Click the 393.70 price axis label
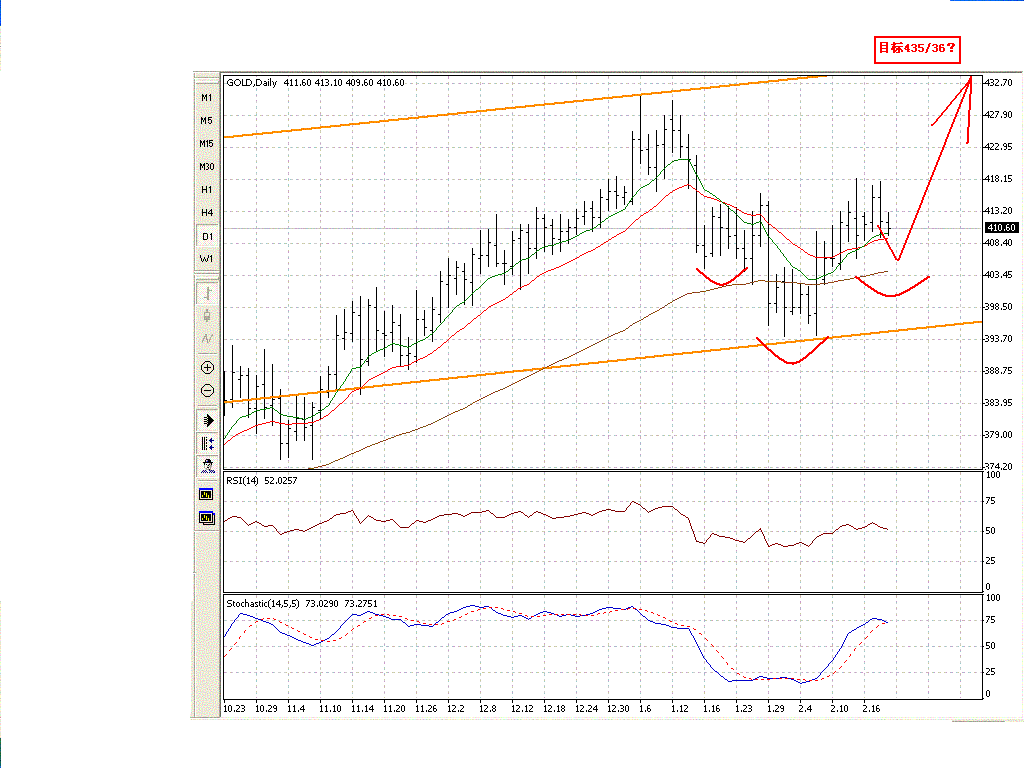Screen dimensions: 1024x768 click(999, 339)
